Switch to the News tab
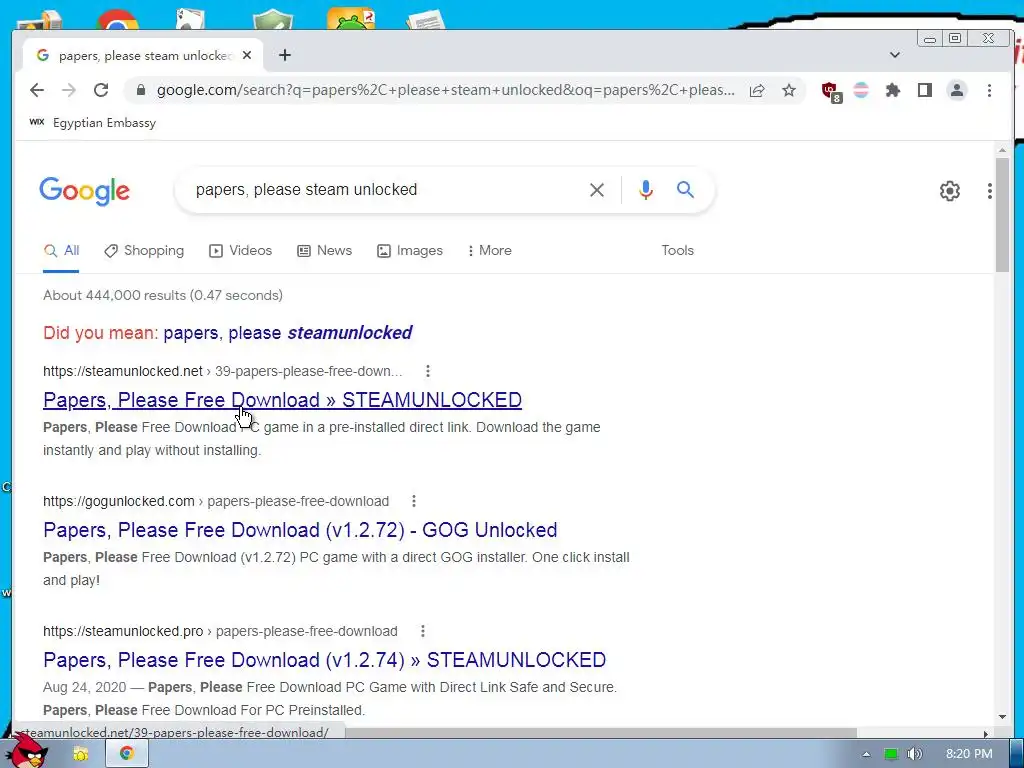The height and width of the screenshot is (768, 1024). coord(325,251)
